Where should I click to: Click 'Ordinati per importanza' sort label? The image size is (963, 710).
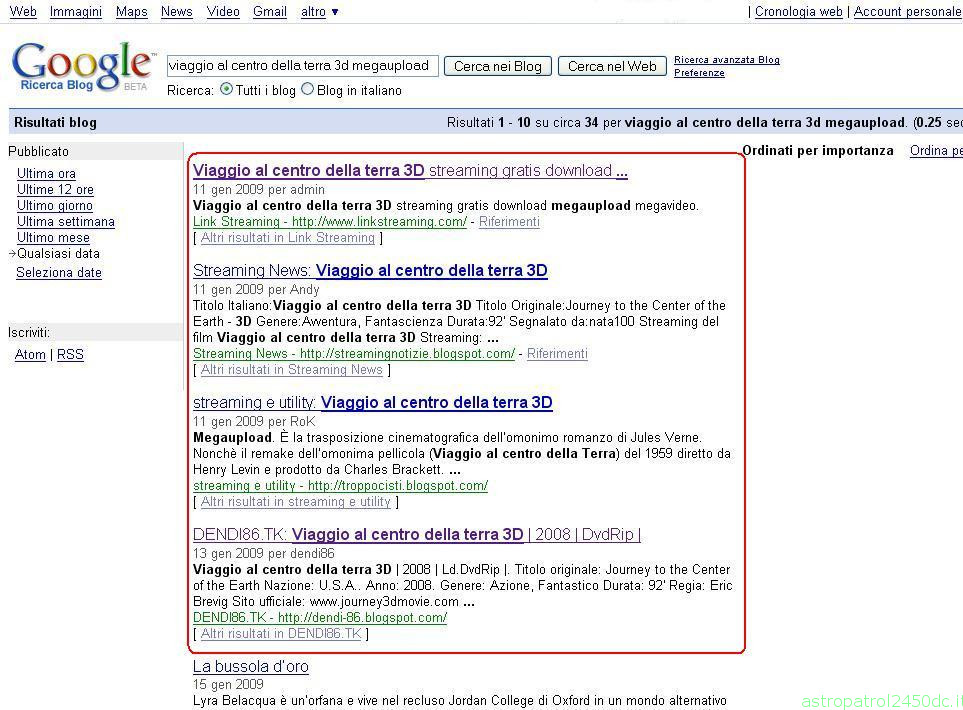pos(818,150)
